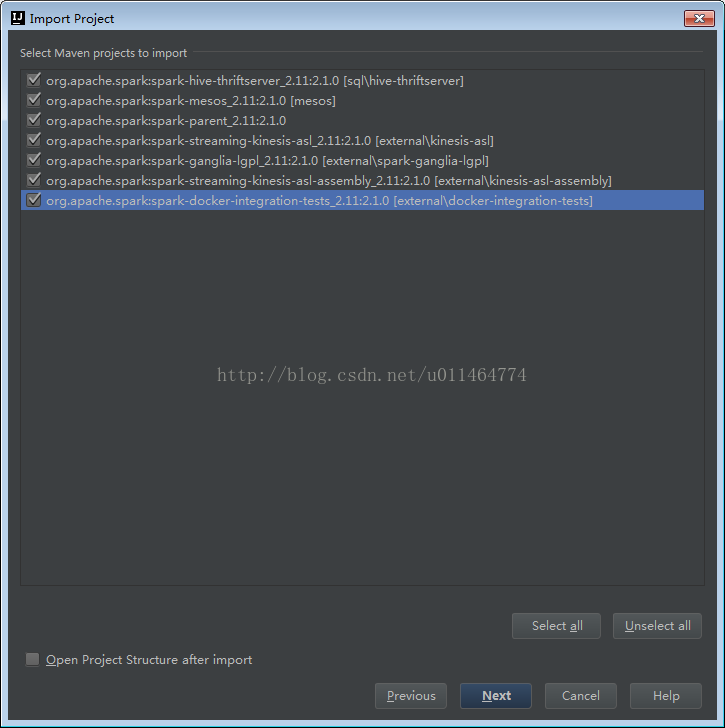The height and width of the screenshot is (728, 725).
Task: Uncheck the spark-mesos project checkbox
Action: 34,100
